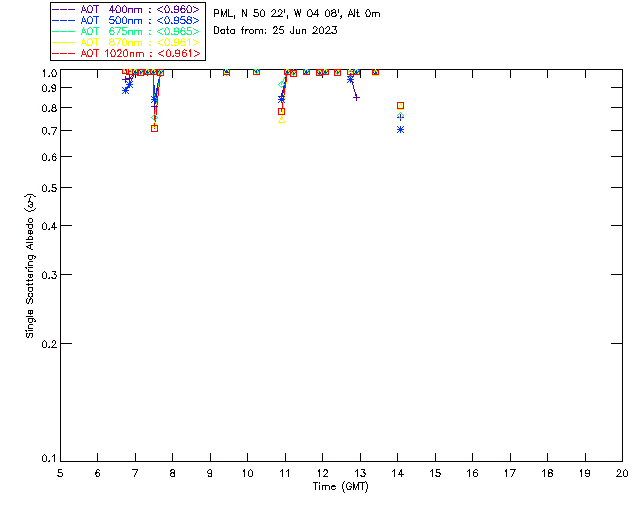Click the y-axis tick label 0.8
This screenshot has width=640, height=512.
49,108
